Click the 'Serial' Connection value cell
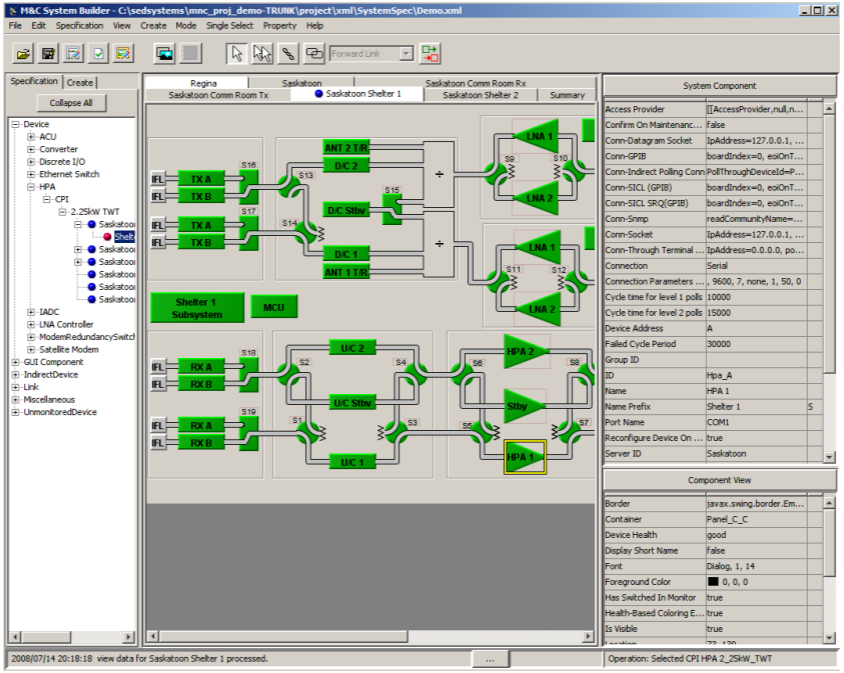The height and width of the screenshot is (673, 844). (756, 265)
